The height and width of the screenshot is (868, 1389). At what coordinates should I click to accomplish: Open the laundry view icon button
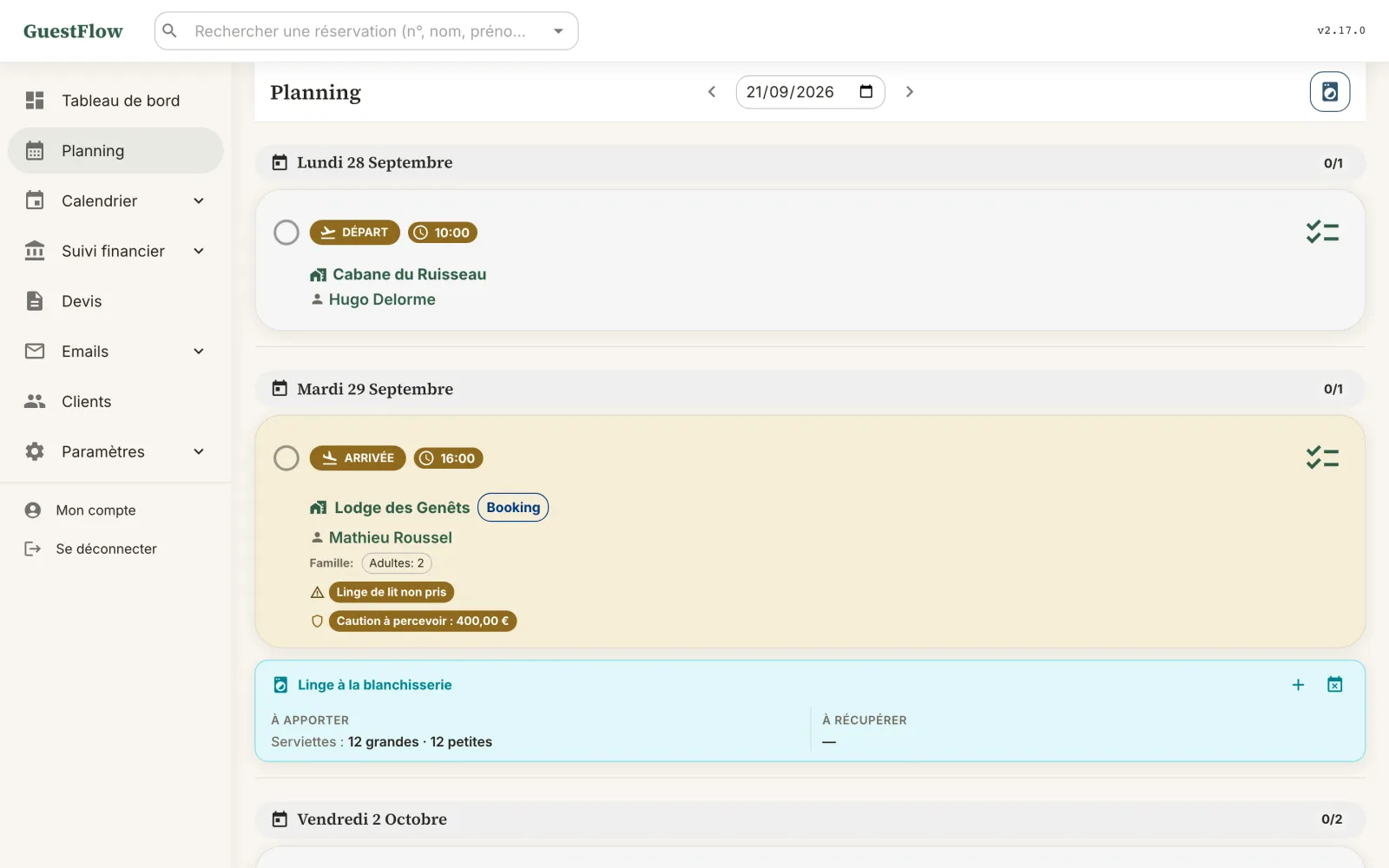[1329, 92]
